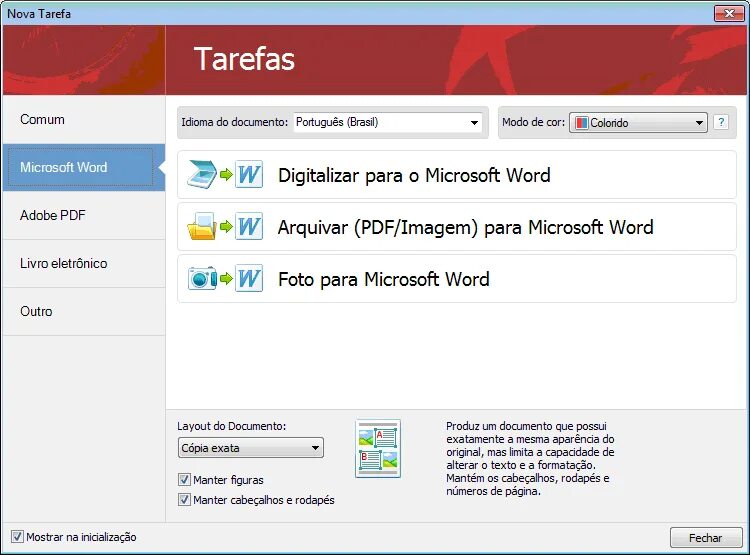The width and height of the screenshot is (750, 555).
Task: Close the Nova Tarefa window
Action: coord(729,13)
